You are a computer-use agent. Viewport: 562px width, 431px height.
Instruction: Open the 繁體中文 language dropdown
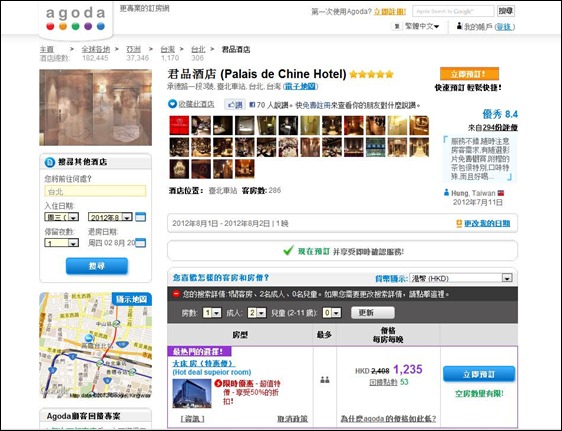point(422,26)
